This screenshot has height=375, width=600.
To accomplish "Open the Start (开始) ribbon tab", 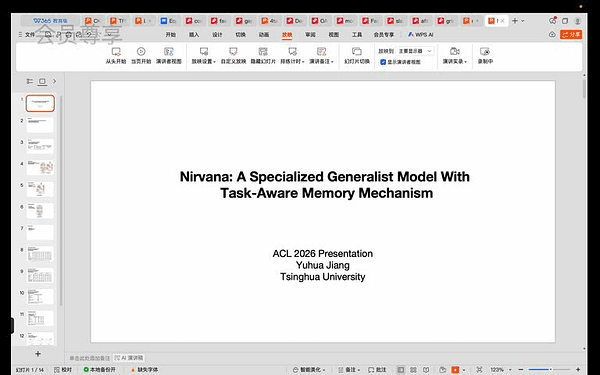I will [x=171, y=35].
